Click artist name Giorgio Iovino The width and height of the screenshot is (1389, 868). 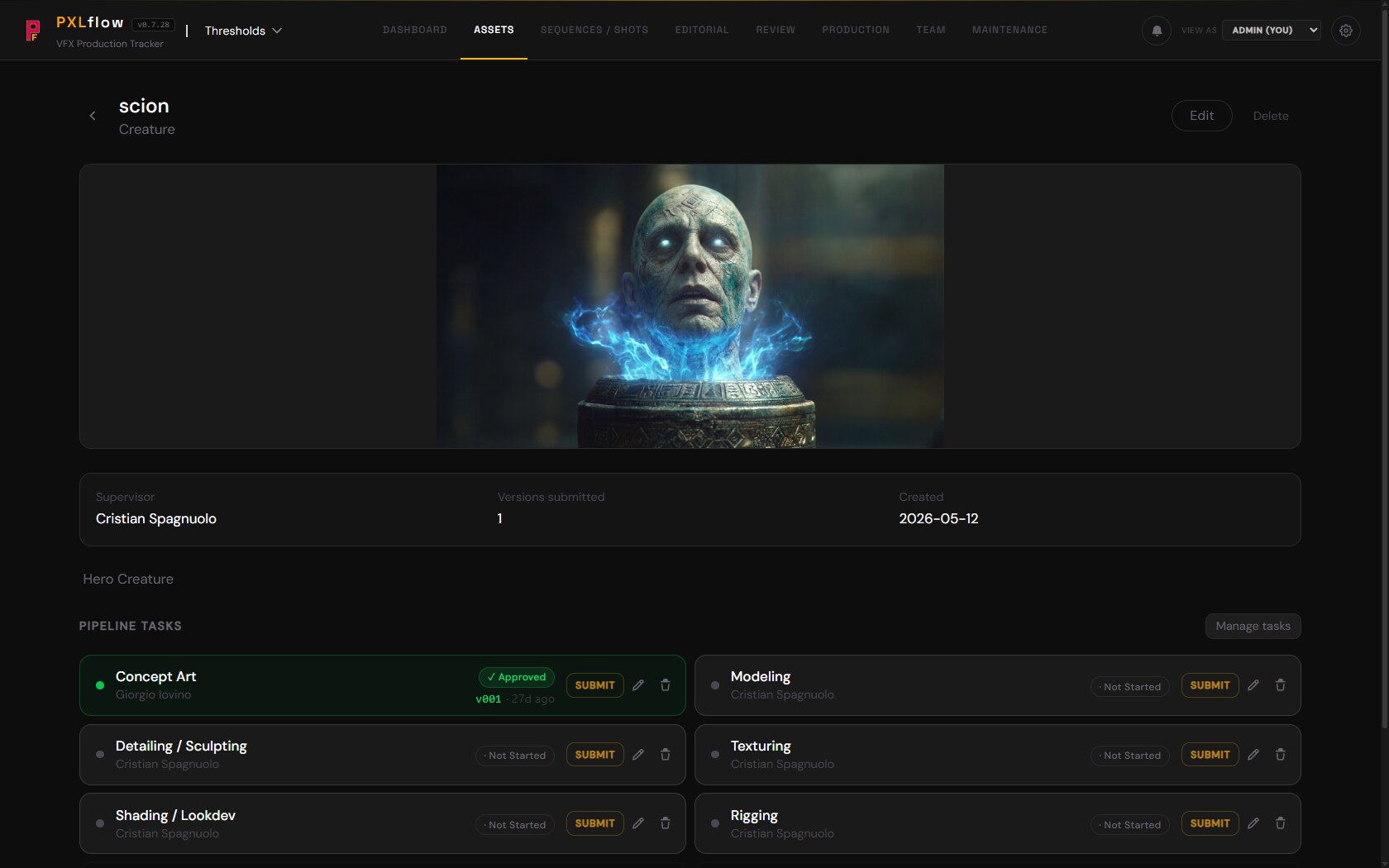pyautogui.click(x=153, y=695)
